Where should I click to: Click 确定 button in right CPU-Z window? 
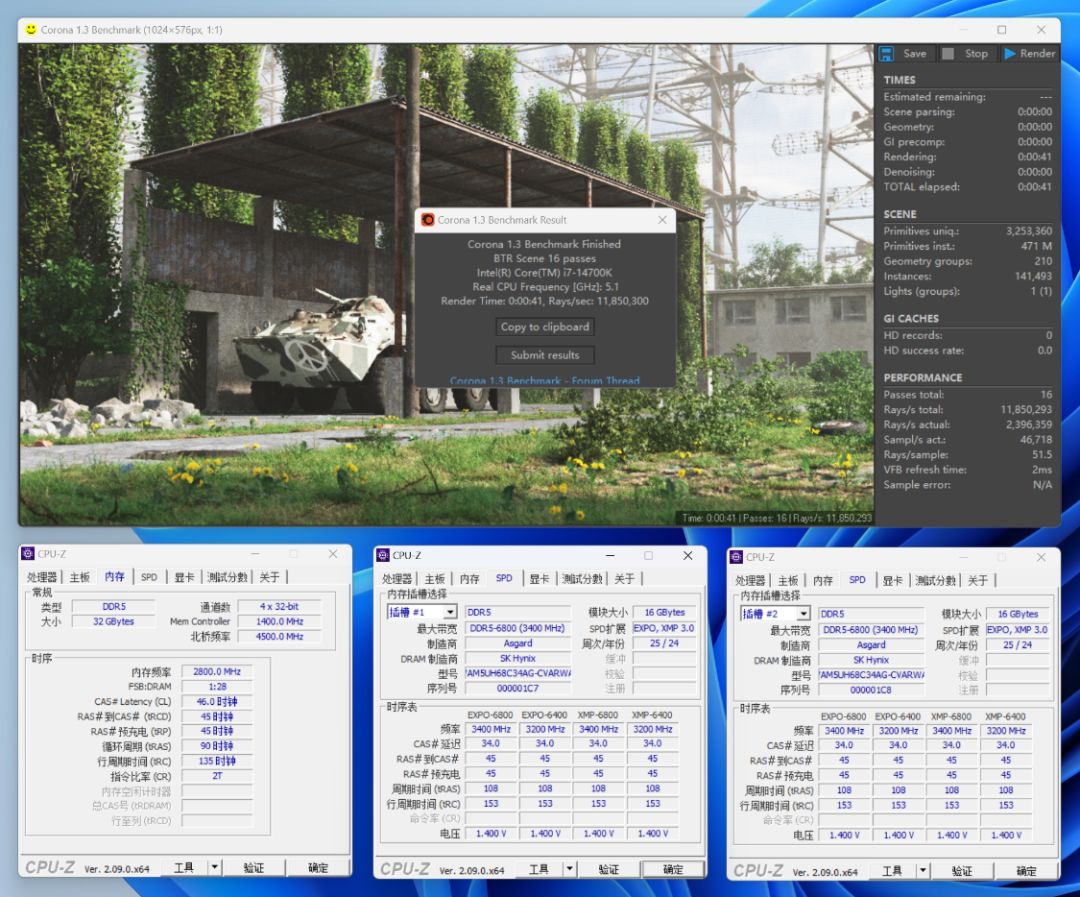1026,871
